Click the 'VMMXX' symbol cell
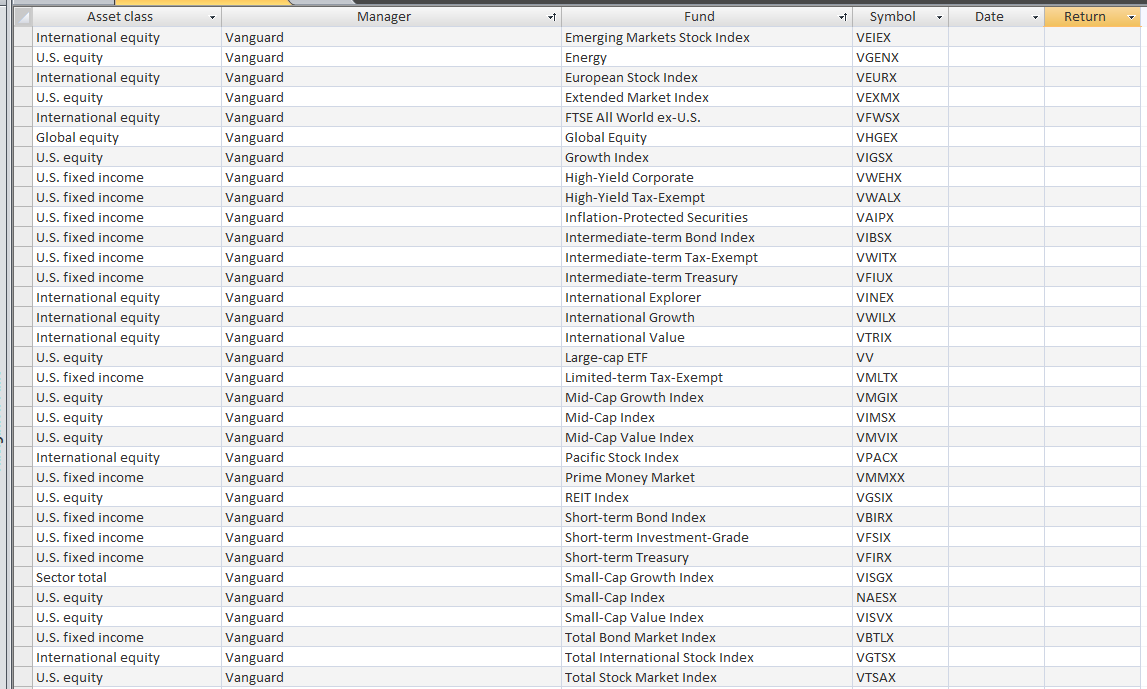Viewport: 1147px width, 689px height. 900,477
